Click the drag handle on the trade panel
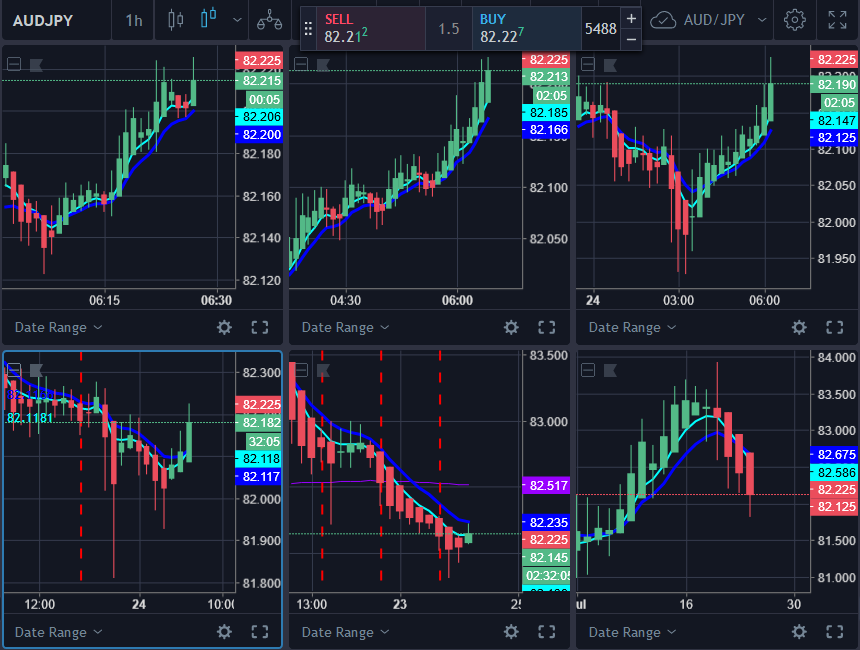 [308, 29]
